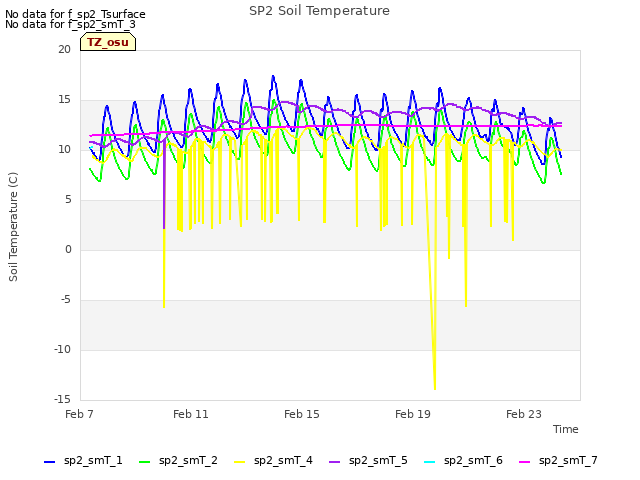
Task: Click the 5 y-axis tick label
Action: click(68, 200)
